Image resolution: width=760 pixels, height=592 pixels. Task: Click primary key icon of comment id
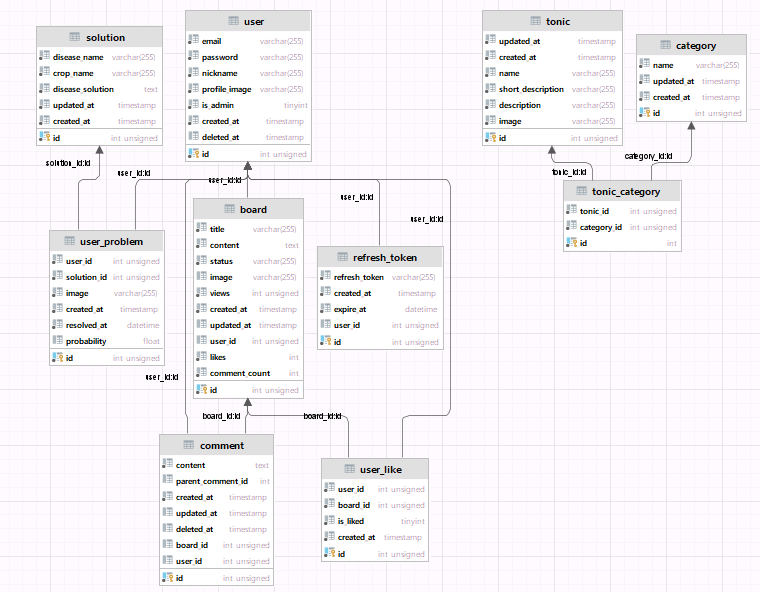(168, 577)
